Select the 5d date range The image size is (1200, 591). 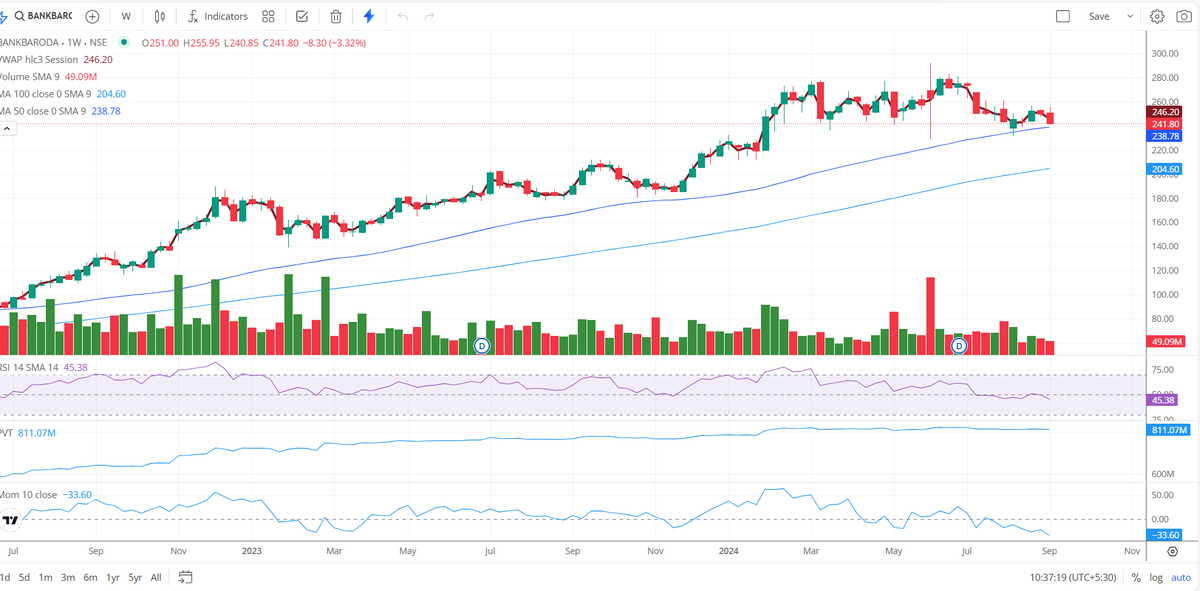pos(24,577)
